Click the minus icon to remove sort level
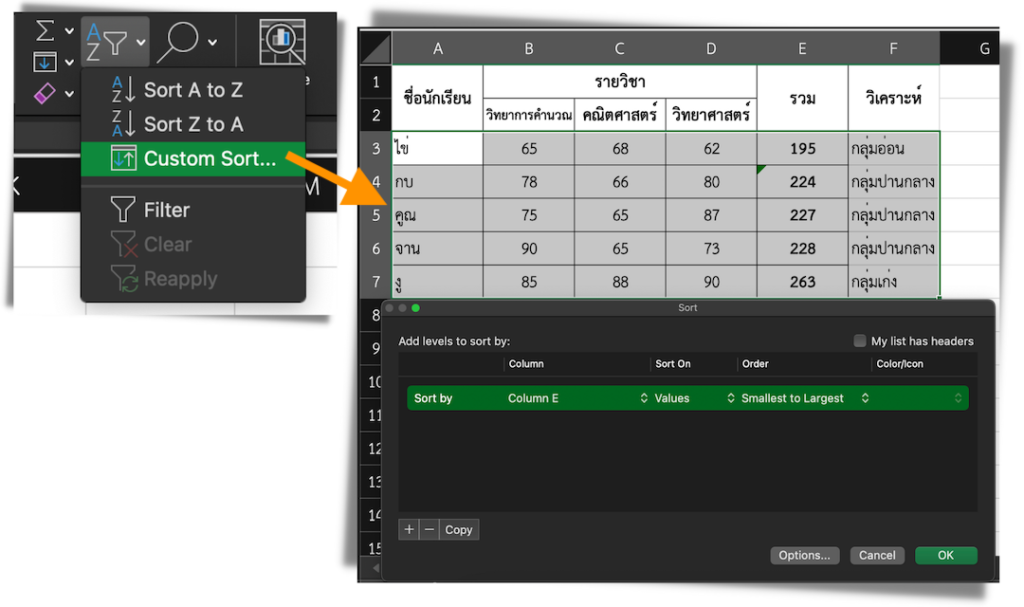Image resolution: width=1024 pixels, height=607 pixels. click(429, 530)
